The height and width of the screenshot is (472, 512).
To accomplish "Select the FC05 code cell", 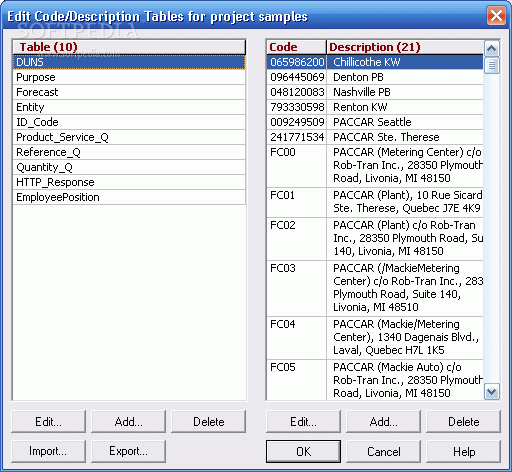I will point(296,380).
